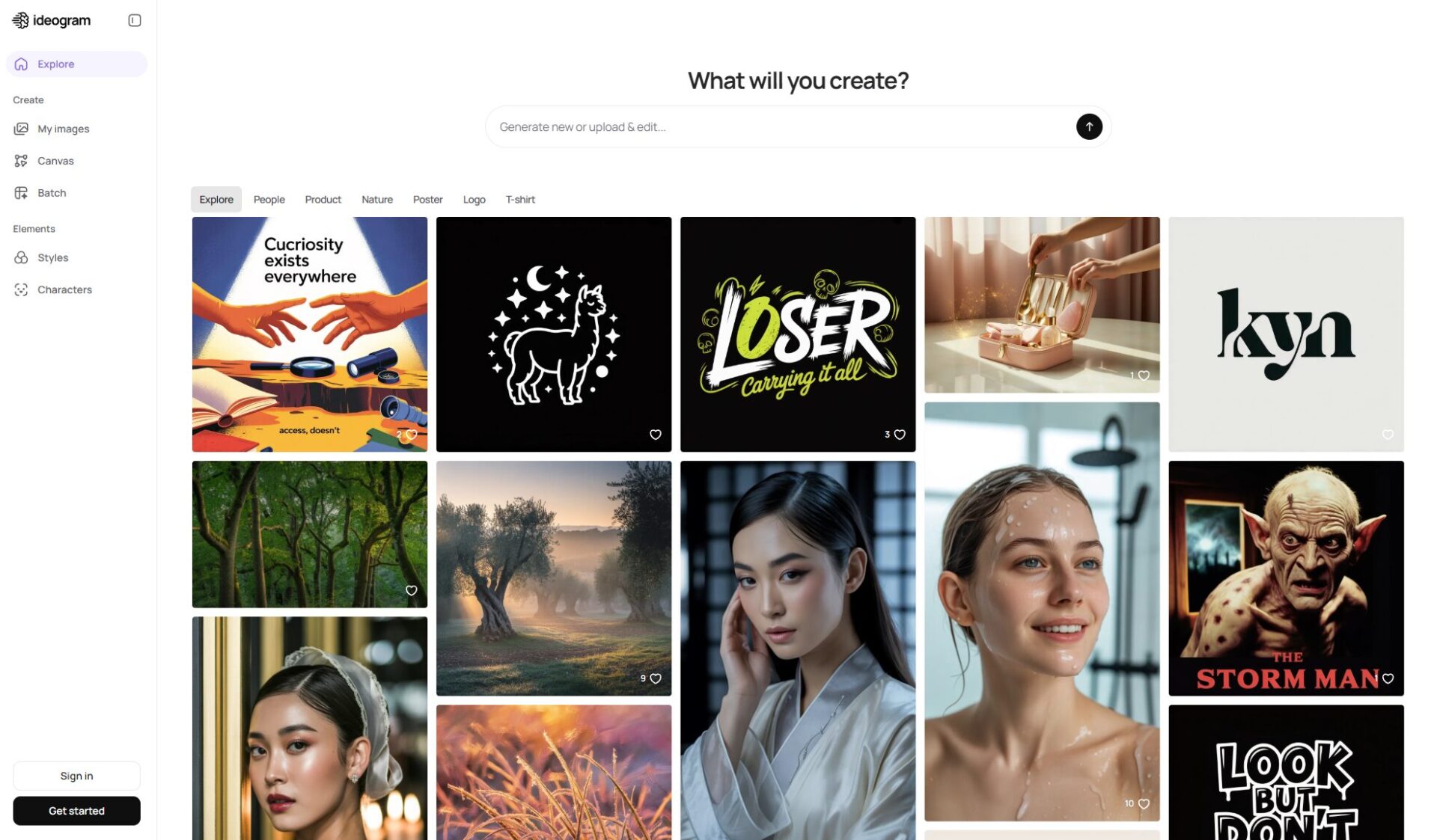Switch to the People tab
1437x840 pixels.
pyautogui.click(x=269, y=200)
